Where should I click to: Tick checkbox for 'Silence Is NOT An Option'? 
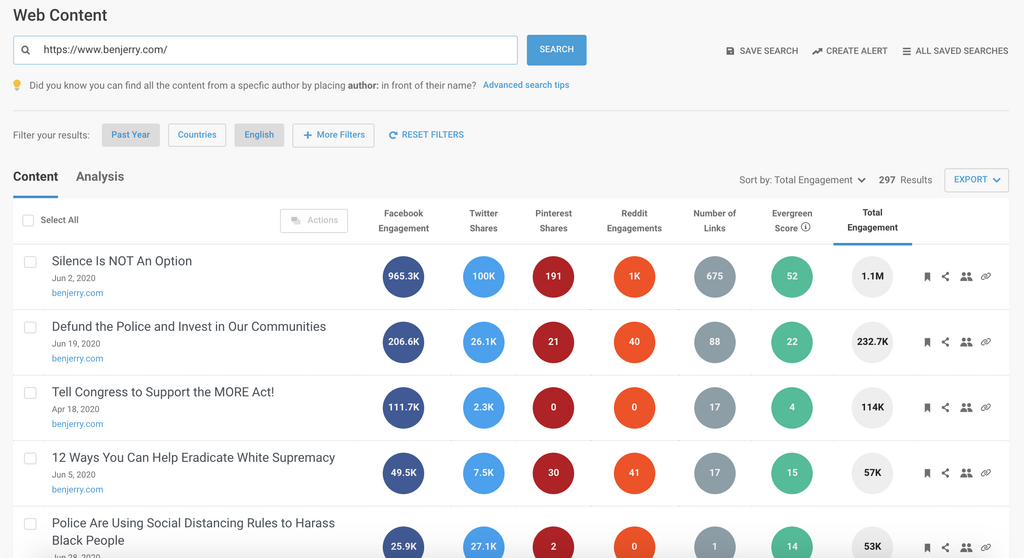pos(30,262)
